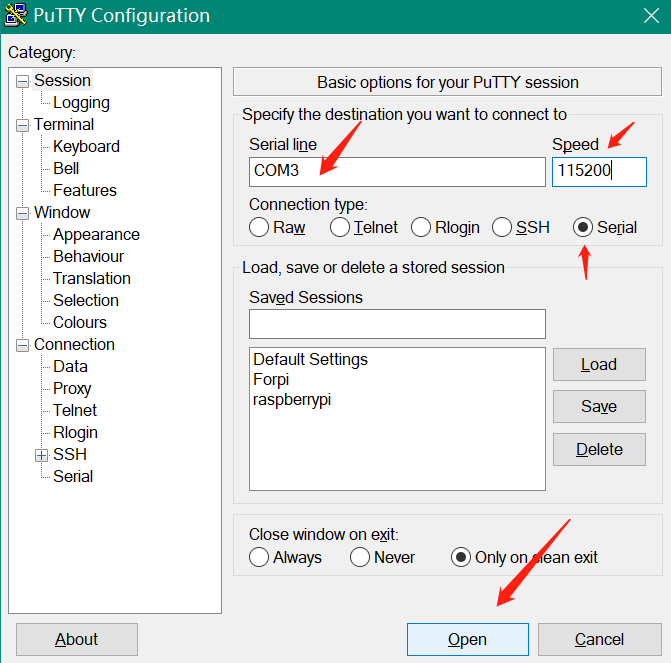The height and width of the screenshot is (663, 671).
Task: Select Forpi in saved sessions list
Action: click(271, 380)
